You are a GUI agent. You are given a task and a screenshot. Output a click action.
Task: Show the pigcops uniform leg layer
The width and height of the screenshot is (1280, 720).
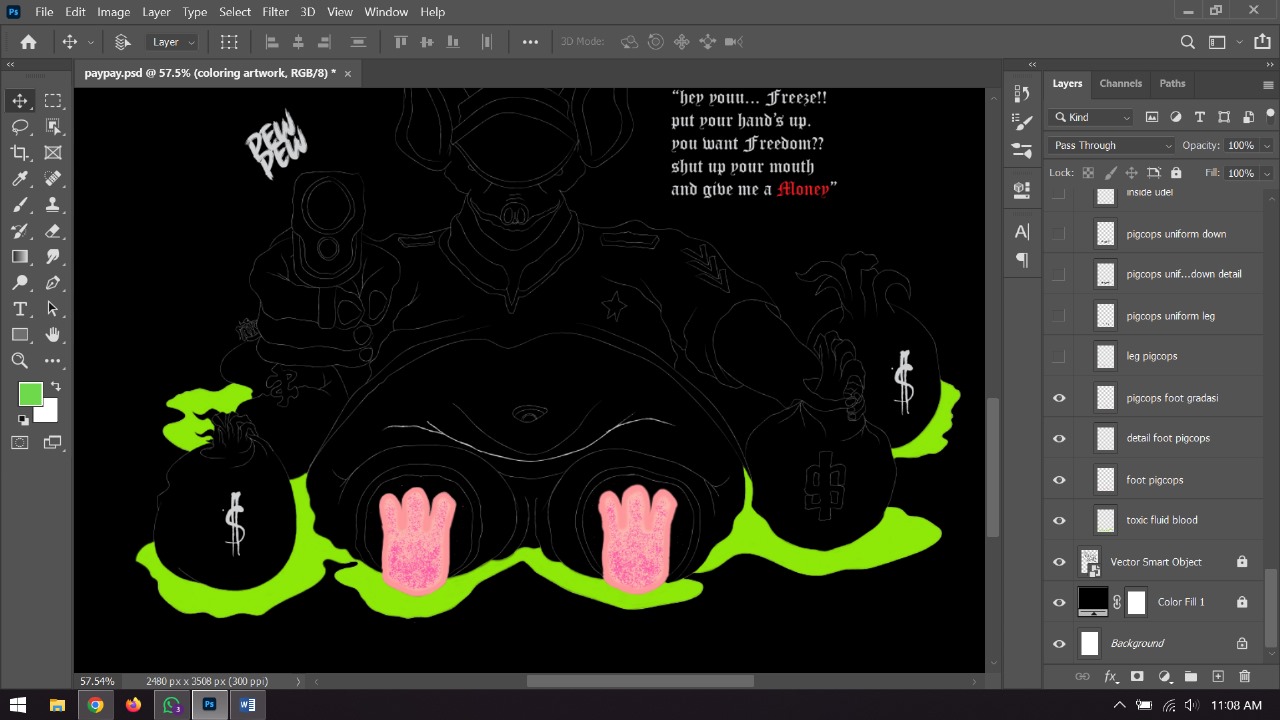tap(1059, 316)
